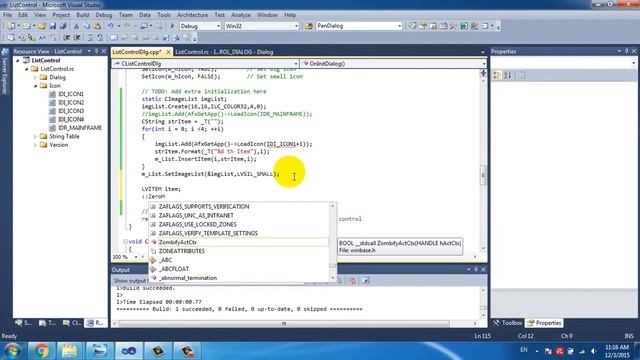Click the increase indent toolbar icon
The width and height of the screenshot is (640, 360).
76,38
